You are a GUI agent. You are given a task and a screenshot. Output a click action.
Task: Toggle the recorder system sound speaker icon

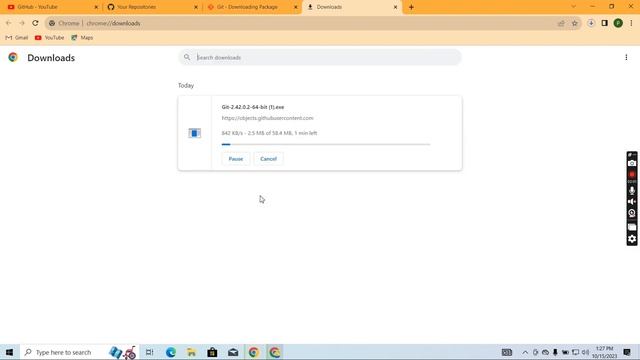point(632,202)
